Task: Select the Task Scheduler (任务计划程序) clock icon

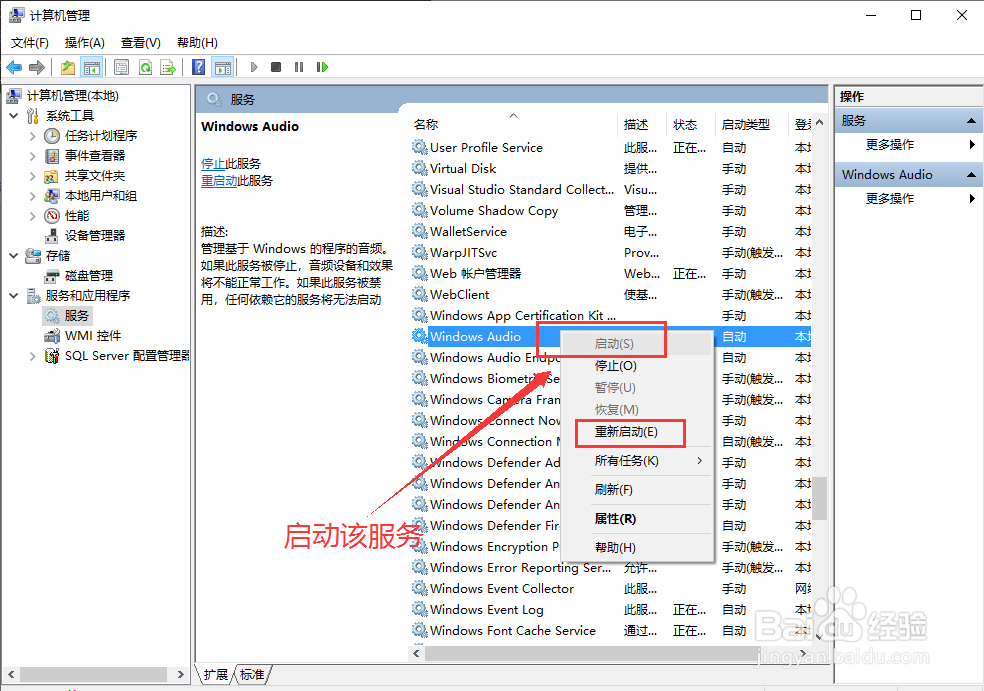Action: 52,136
